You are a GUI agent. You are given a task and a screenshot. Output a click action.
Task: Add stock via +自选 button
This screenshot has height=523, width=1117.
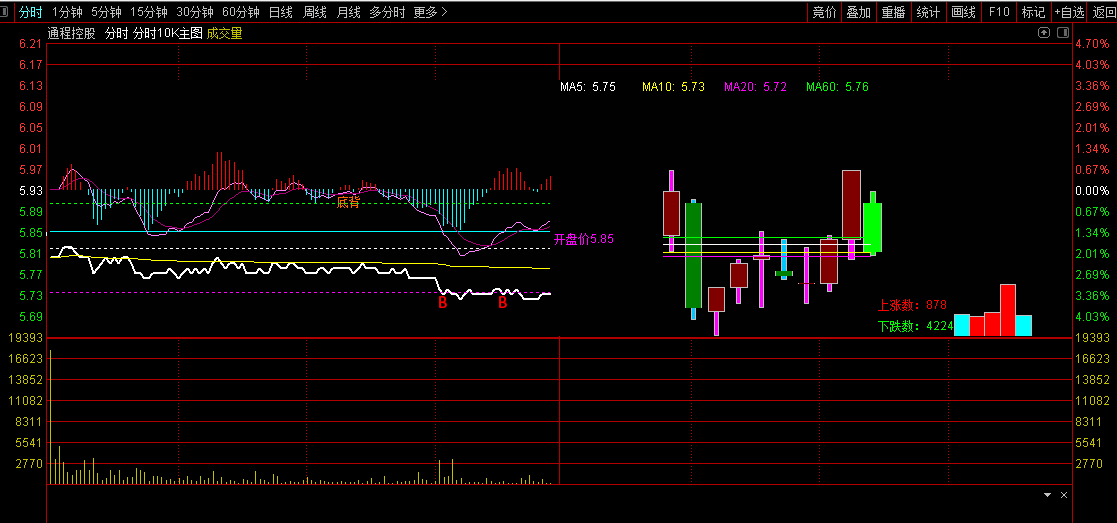pos(1069,11)
